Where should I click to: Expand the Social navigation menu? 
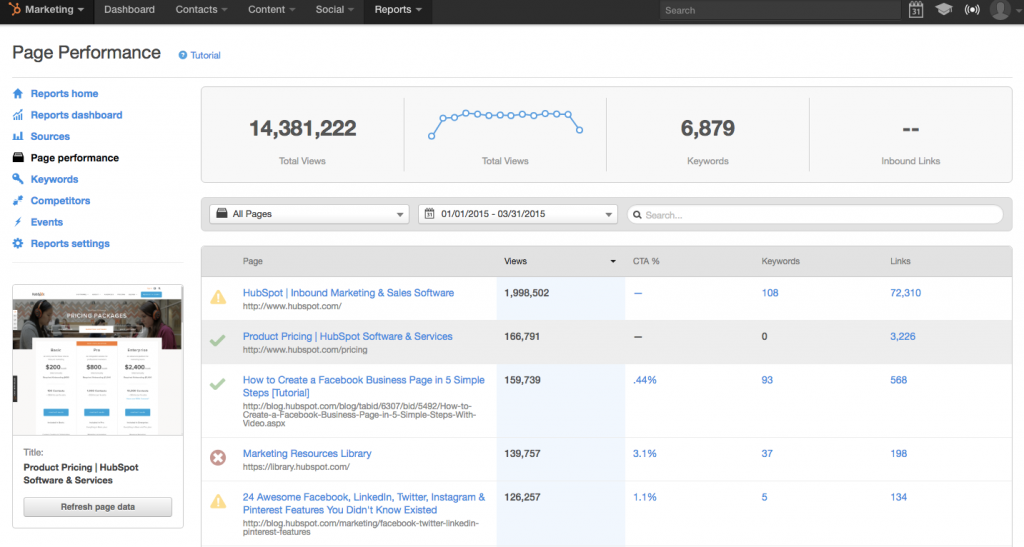click(334, 10)
